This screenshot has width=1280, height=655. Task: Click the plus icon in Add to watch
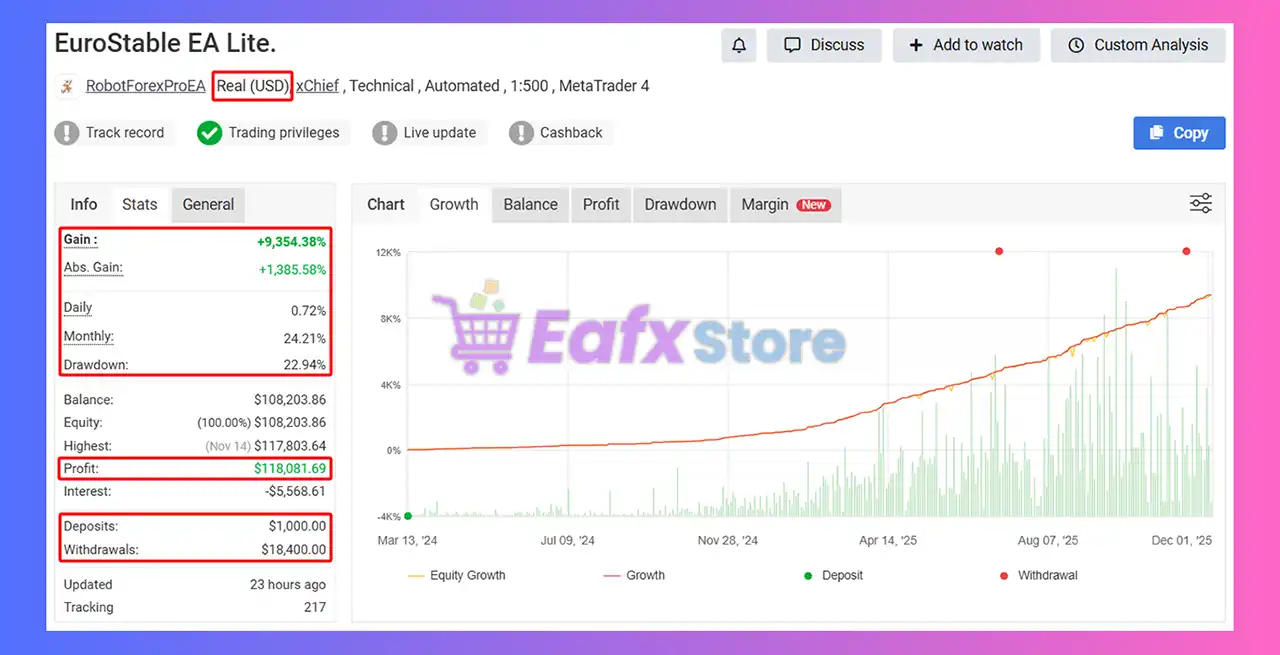916,44
